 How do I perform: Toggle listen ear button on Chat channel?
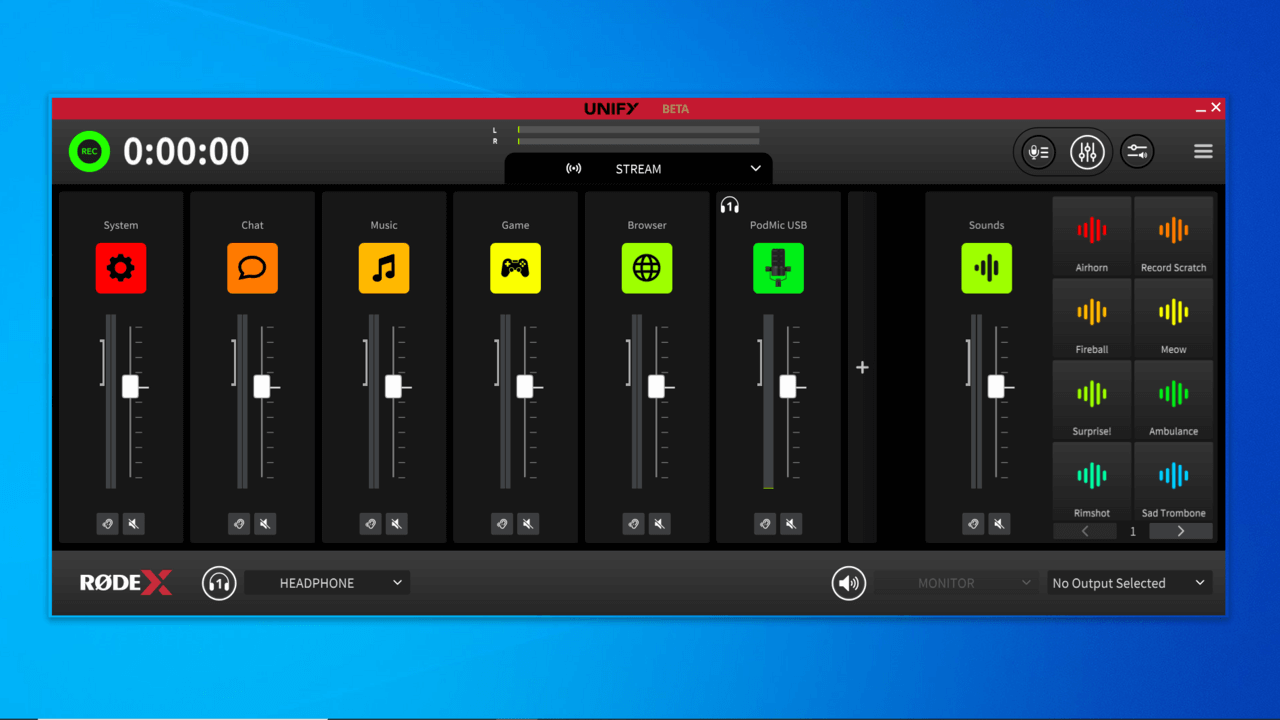[239, 523]
